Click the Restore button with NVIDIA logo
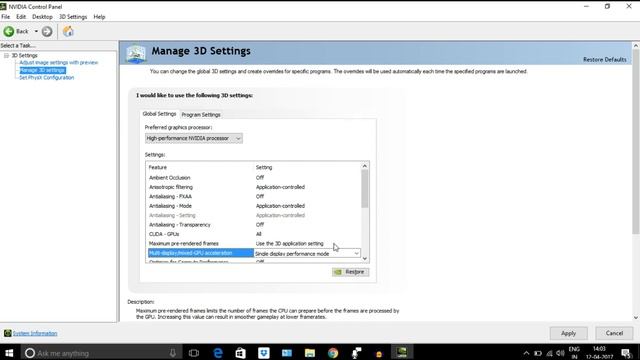The image size is (640, 360). [350, 272]
